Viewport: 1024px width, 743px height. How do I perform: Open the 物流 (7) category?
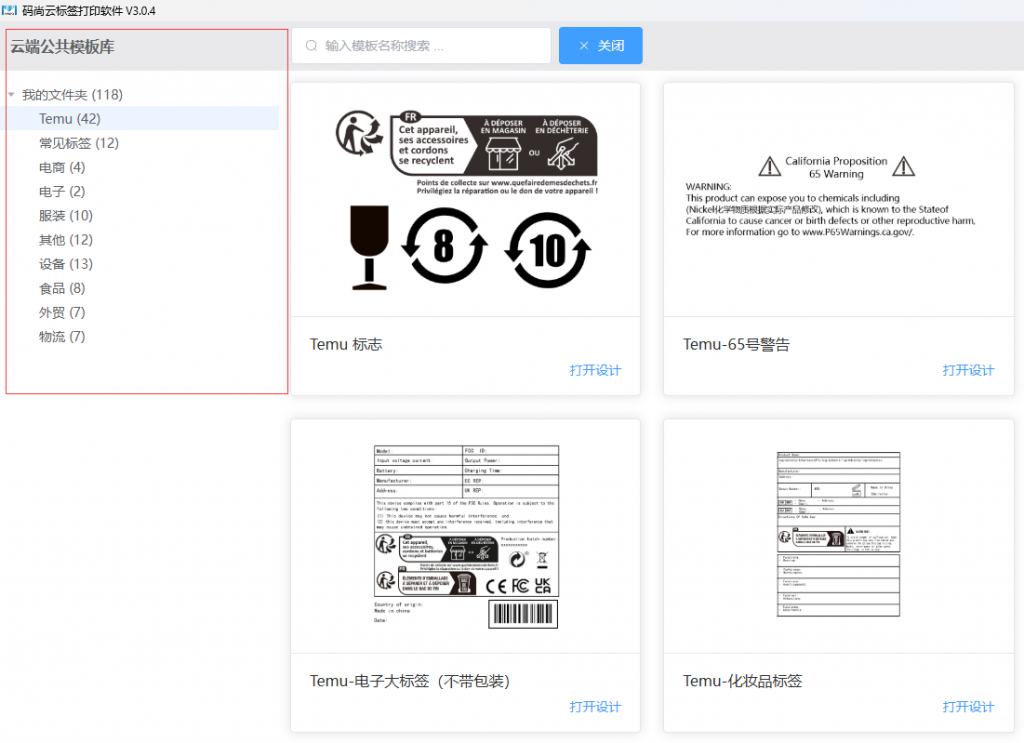(x=62, y=336)
